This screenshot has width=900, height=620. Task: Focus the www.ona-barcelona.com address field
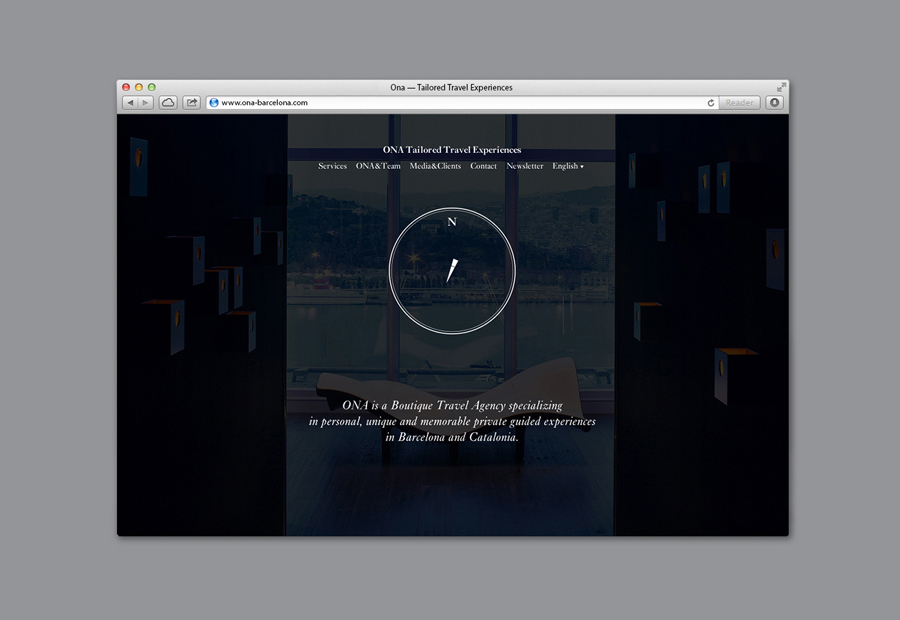(x=462, y=103)
